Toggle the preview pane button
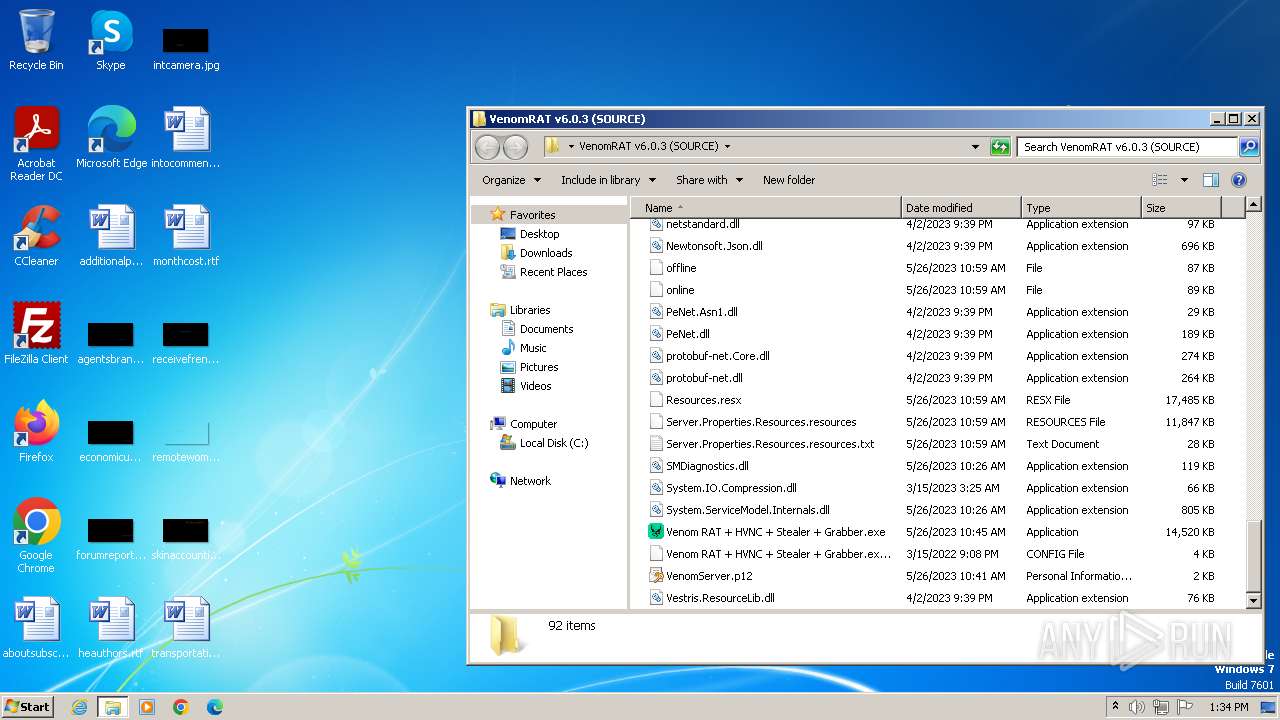The width and height of the screenshot is (1280, 720). click(1211, 180)
